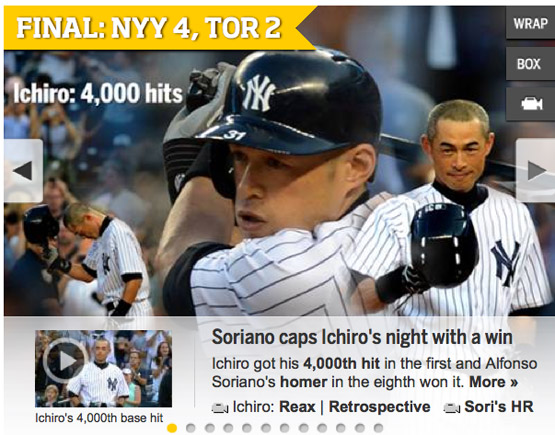555x435 pixels.
Task: Open the WRAP game recap
Action: coord(531,23)
